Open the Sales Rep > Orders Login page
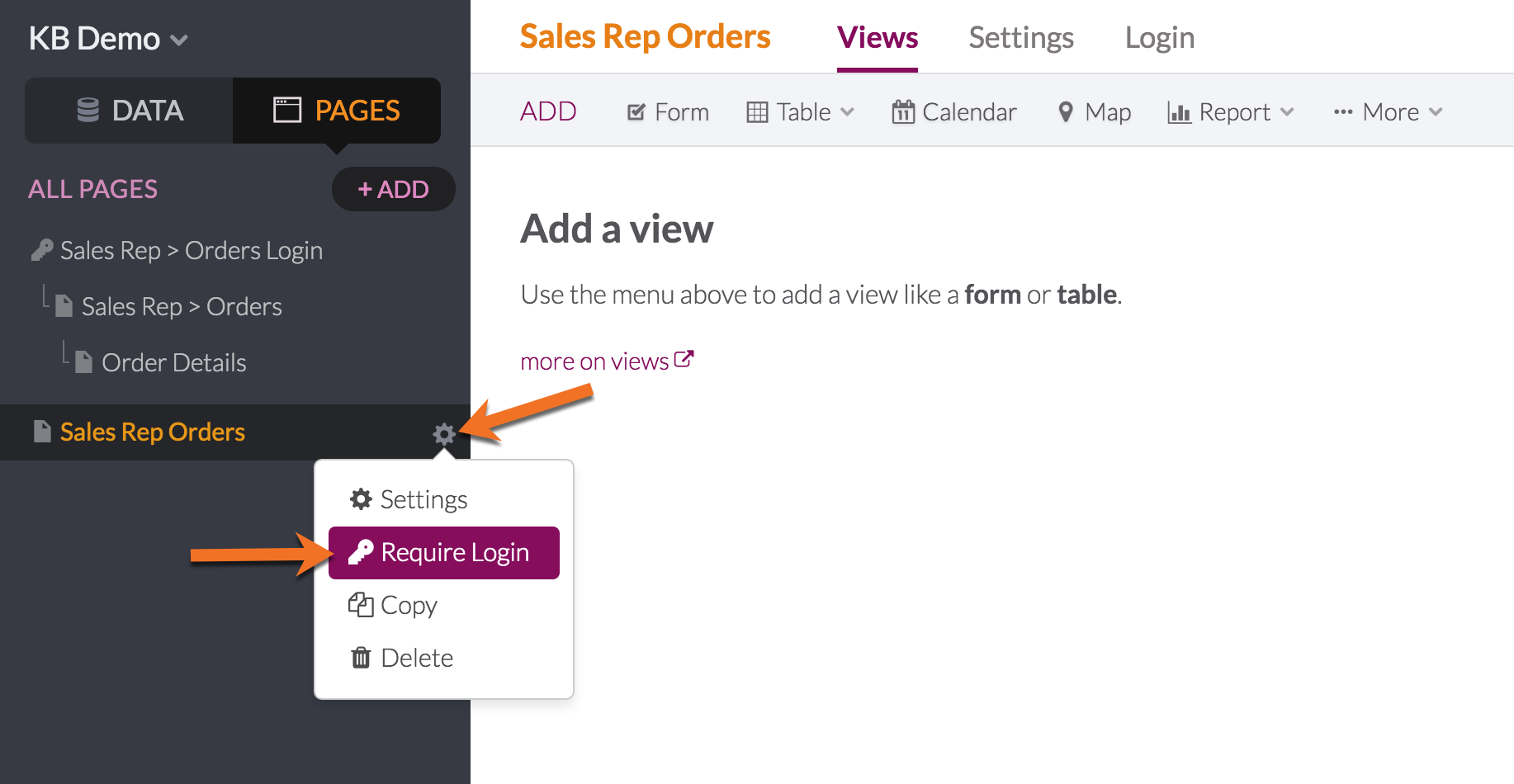Image resolution: width=1514 pixels, height=784 pixels. tap(177, 250)
